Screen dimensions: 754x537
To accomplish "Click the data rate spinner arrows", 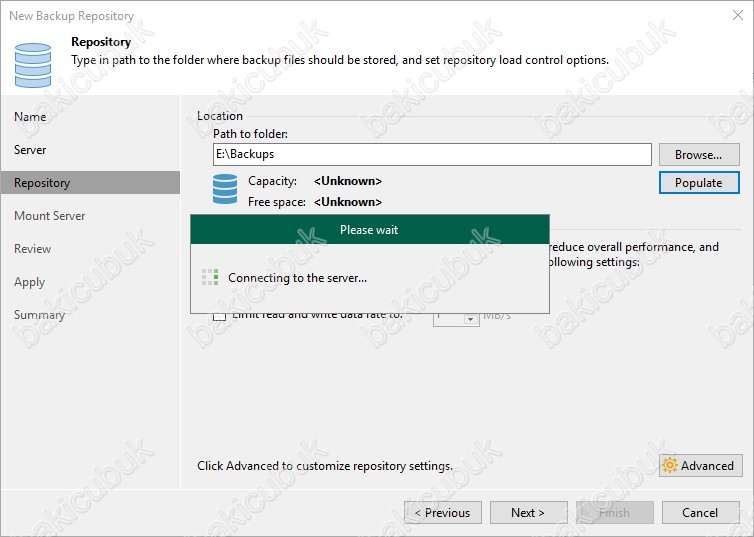I will pyautogui.click(x=471, y=317).
